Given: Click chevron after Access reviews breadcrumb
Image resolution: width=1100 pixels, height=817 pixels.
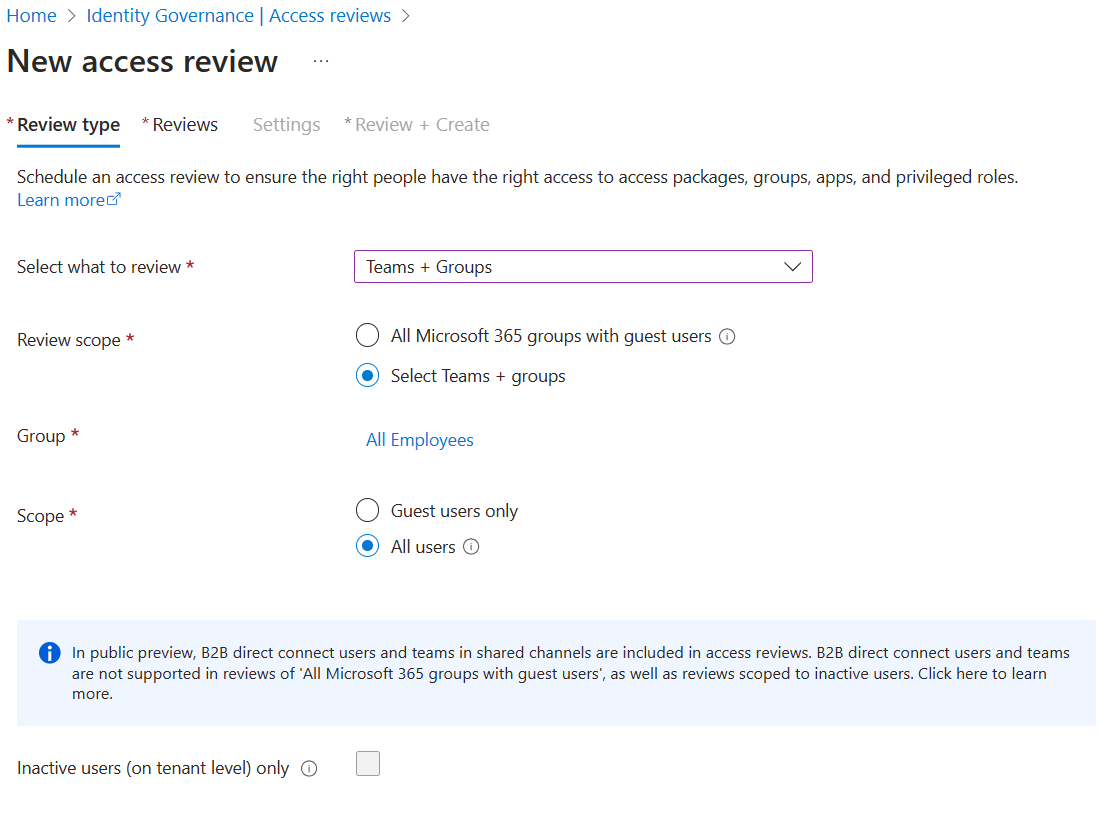Looking at the screenshot, I should [406, 16].
